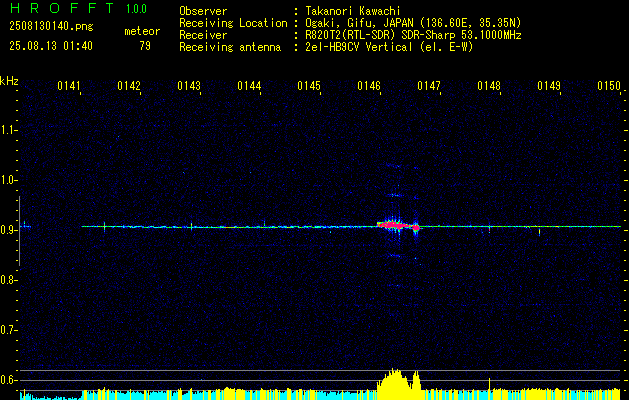Click the narrow yellow spike near 0148

[489, 388]
